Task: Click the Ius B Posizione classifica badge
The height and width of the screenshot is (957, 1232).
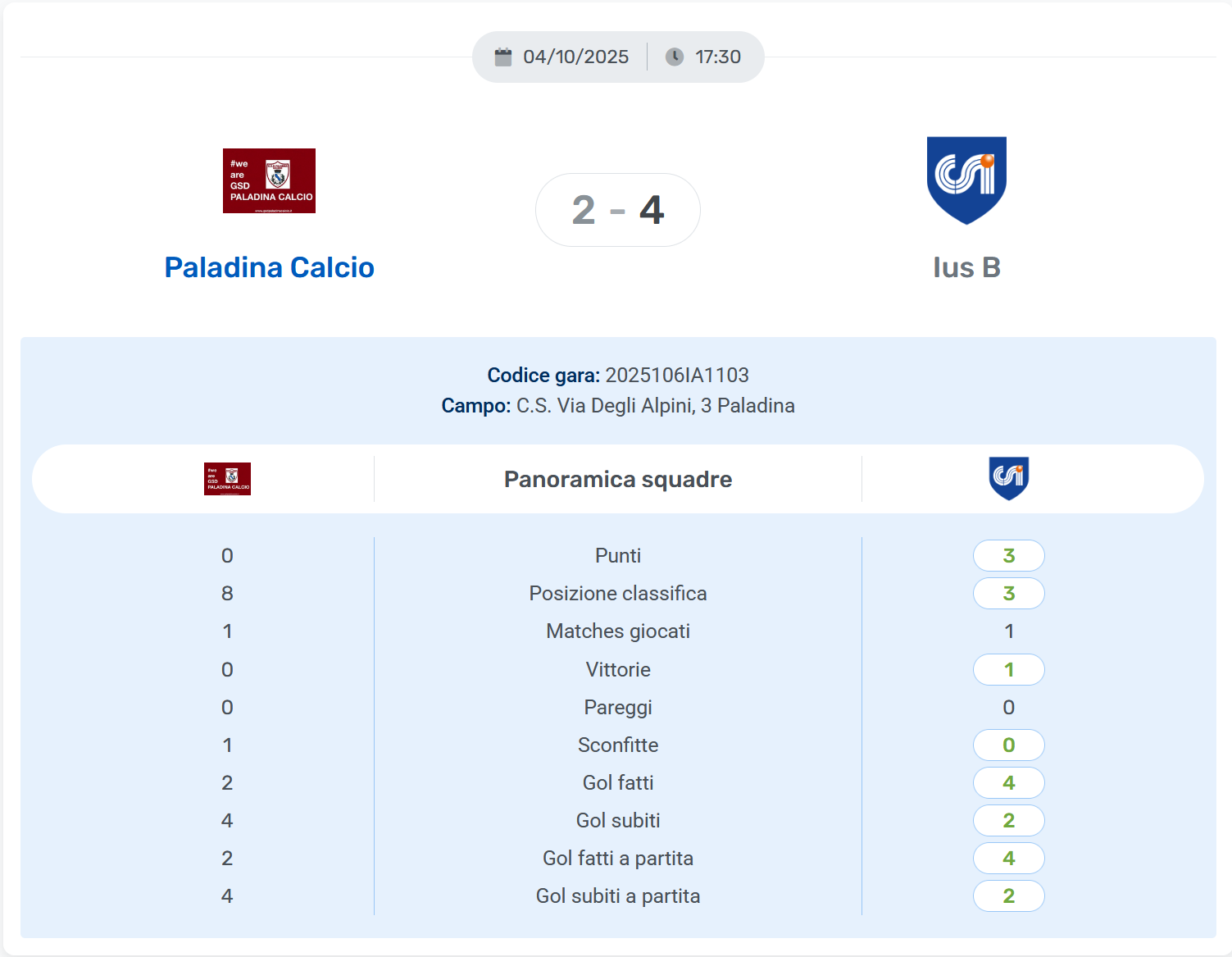Action: coord(1008,593)
